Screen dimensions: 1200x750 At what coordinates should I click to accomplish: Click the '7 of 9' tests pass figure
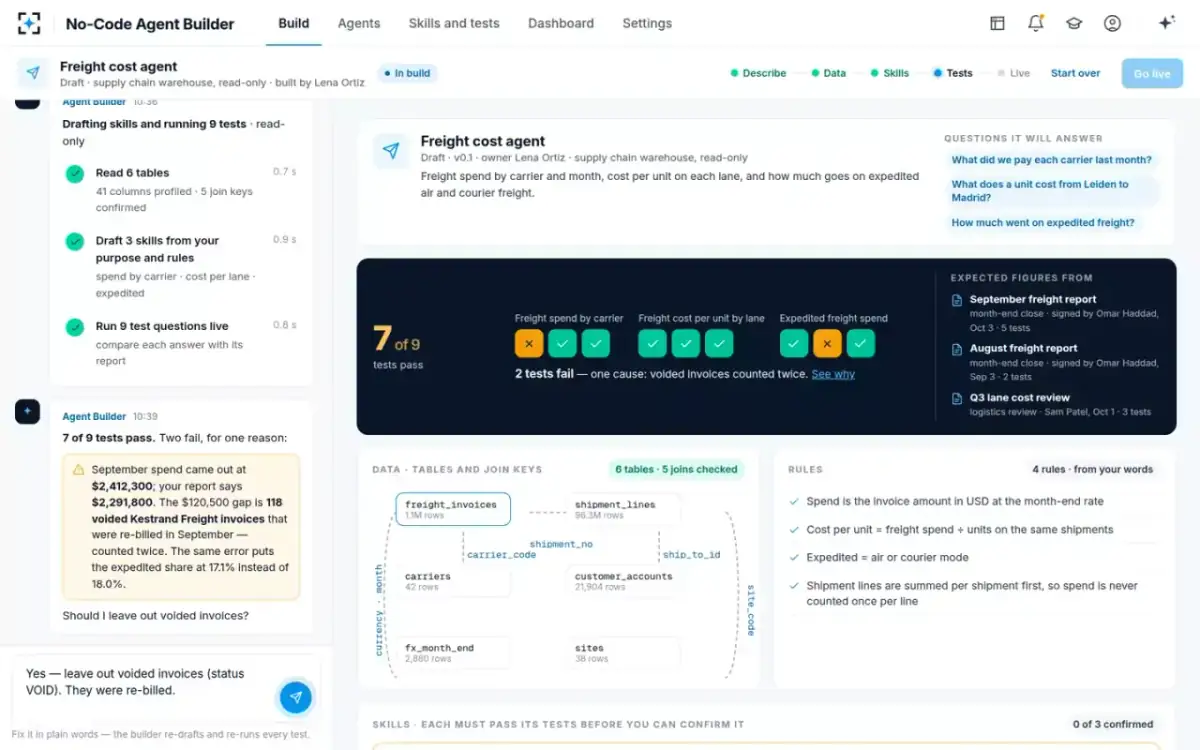(x=397, y=340)
